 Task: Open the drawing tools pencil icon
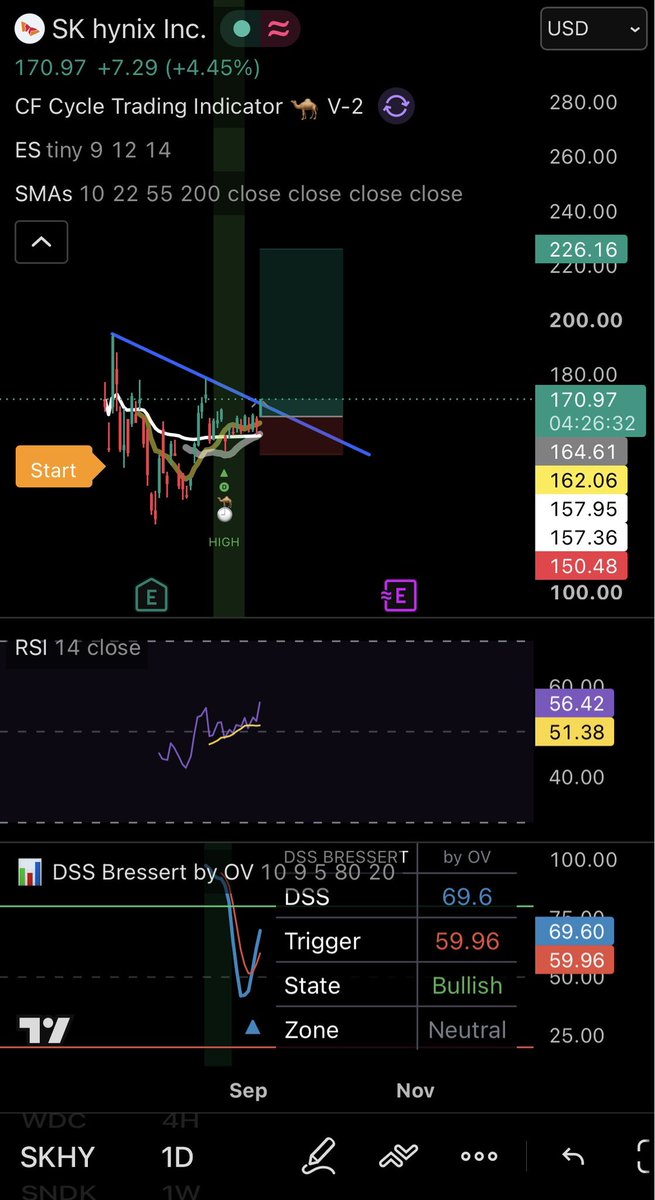coord(319,1156)
